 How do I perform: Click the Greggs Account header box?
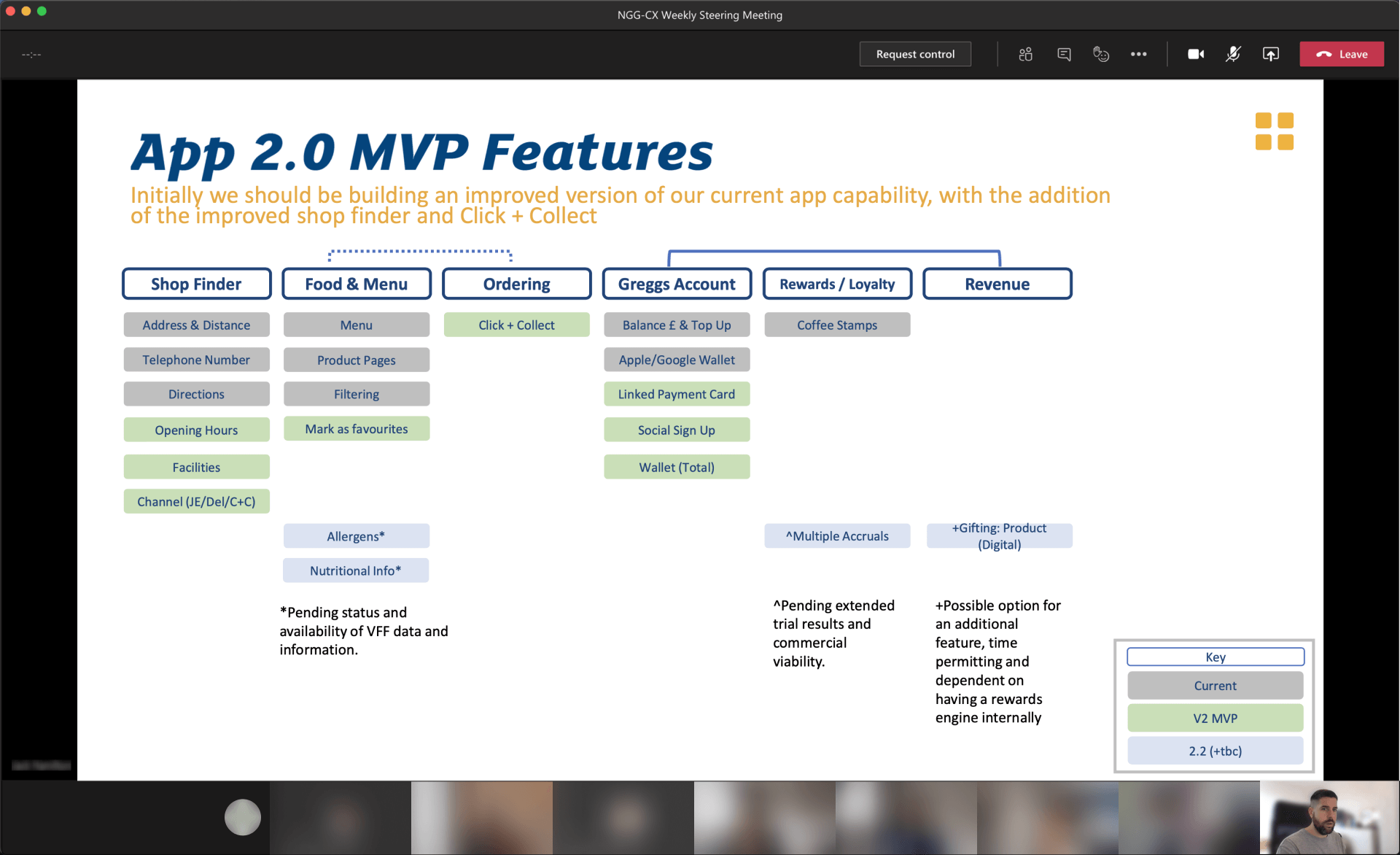pyautogui.click(x=677, y=284)
